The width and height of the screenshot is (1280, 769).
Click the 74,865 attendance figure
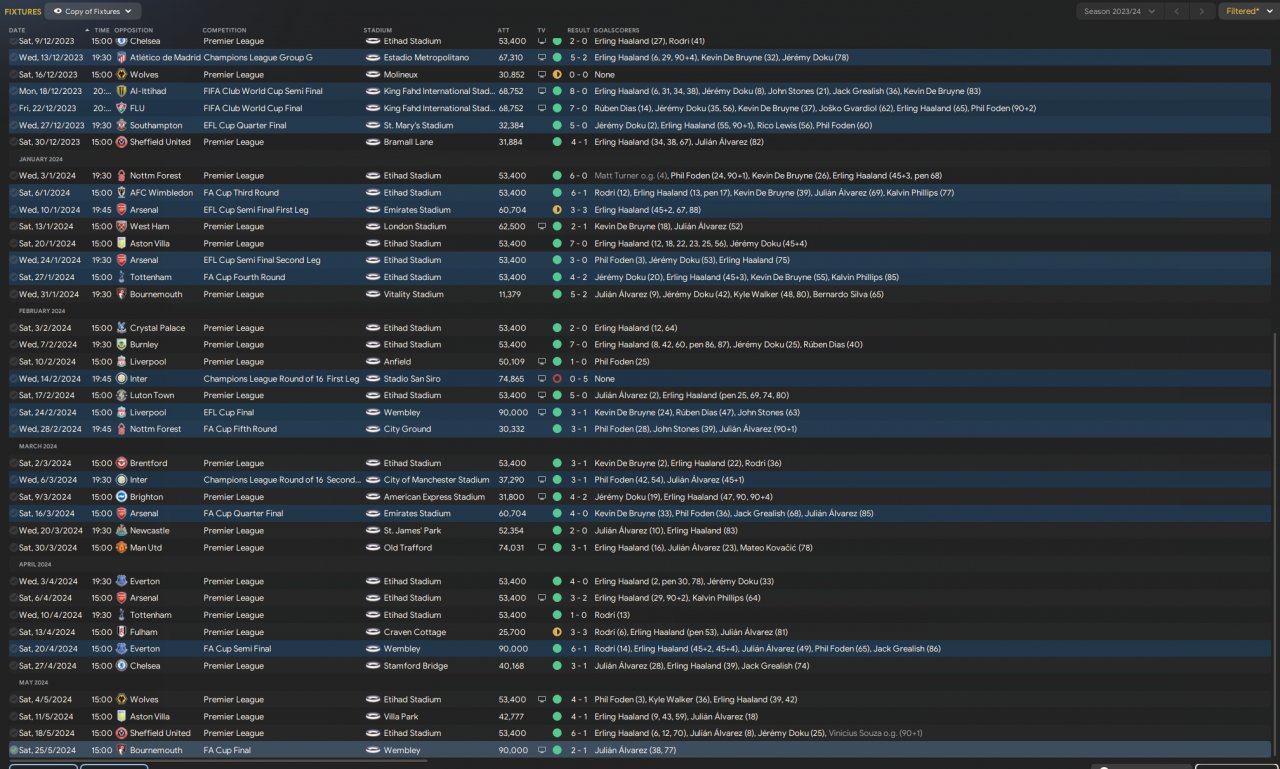point(511,379)
